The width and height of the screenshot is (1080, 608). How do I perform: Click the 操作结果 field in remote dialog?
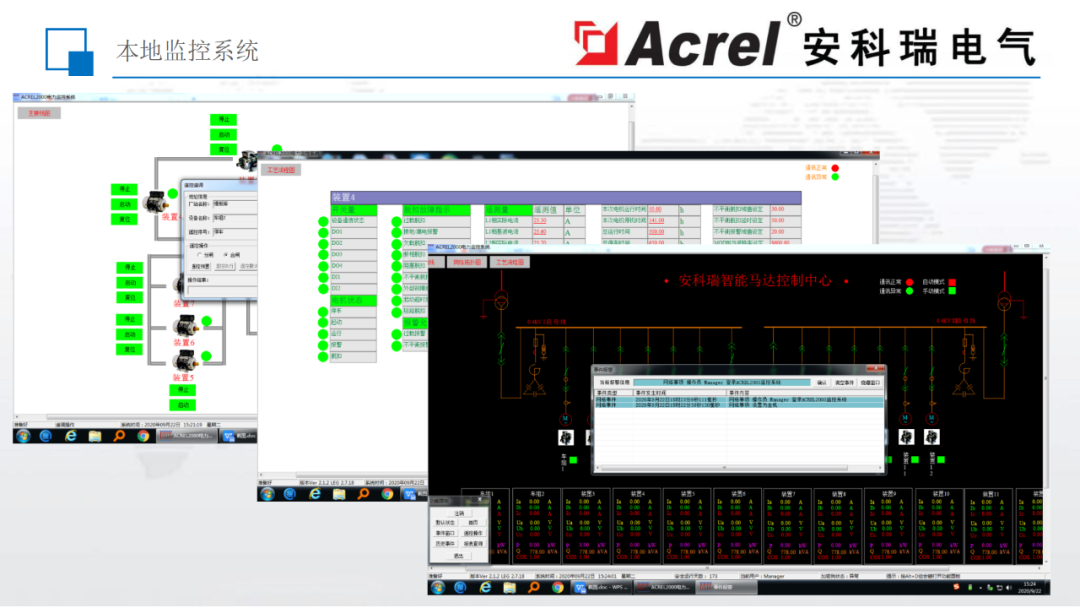point(222,291)
